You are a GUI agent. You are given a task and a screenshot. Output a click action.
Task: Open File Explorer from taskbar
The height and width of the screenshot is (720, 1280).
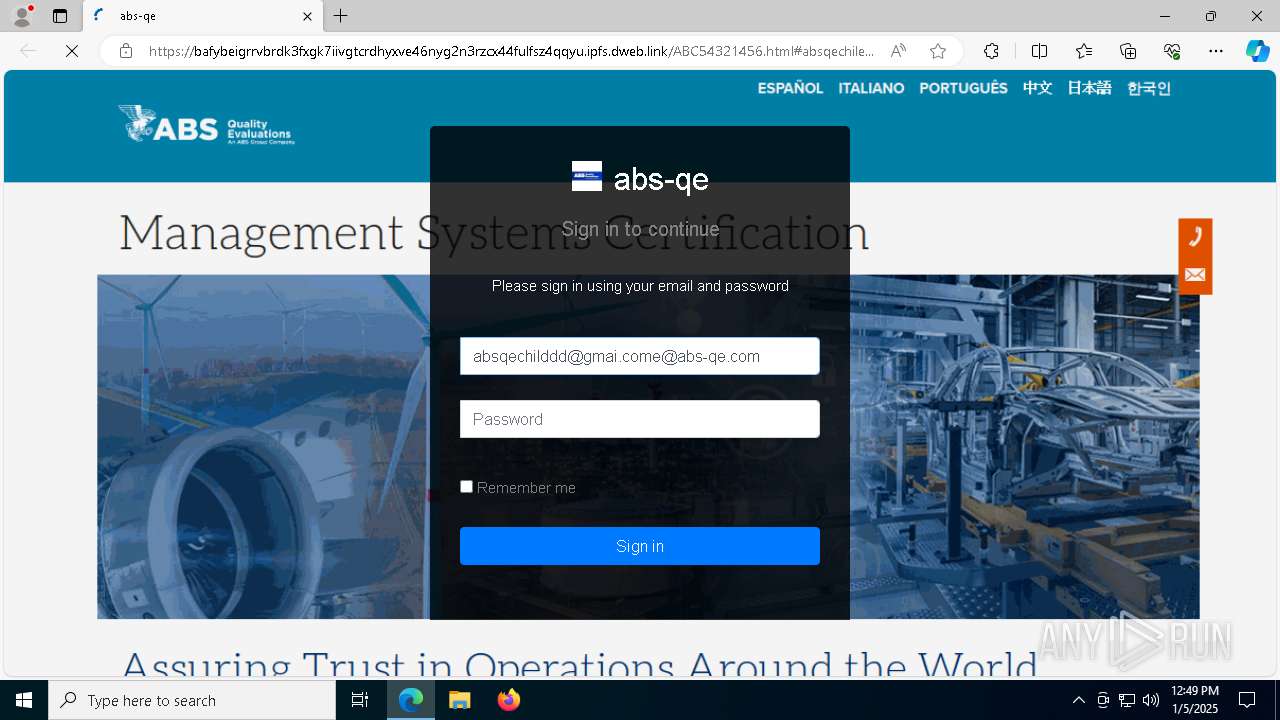point(460,700)
